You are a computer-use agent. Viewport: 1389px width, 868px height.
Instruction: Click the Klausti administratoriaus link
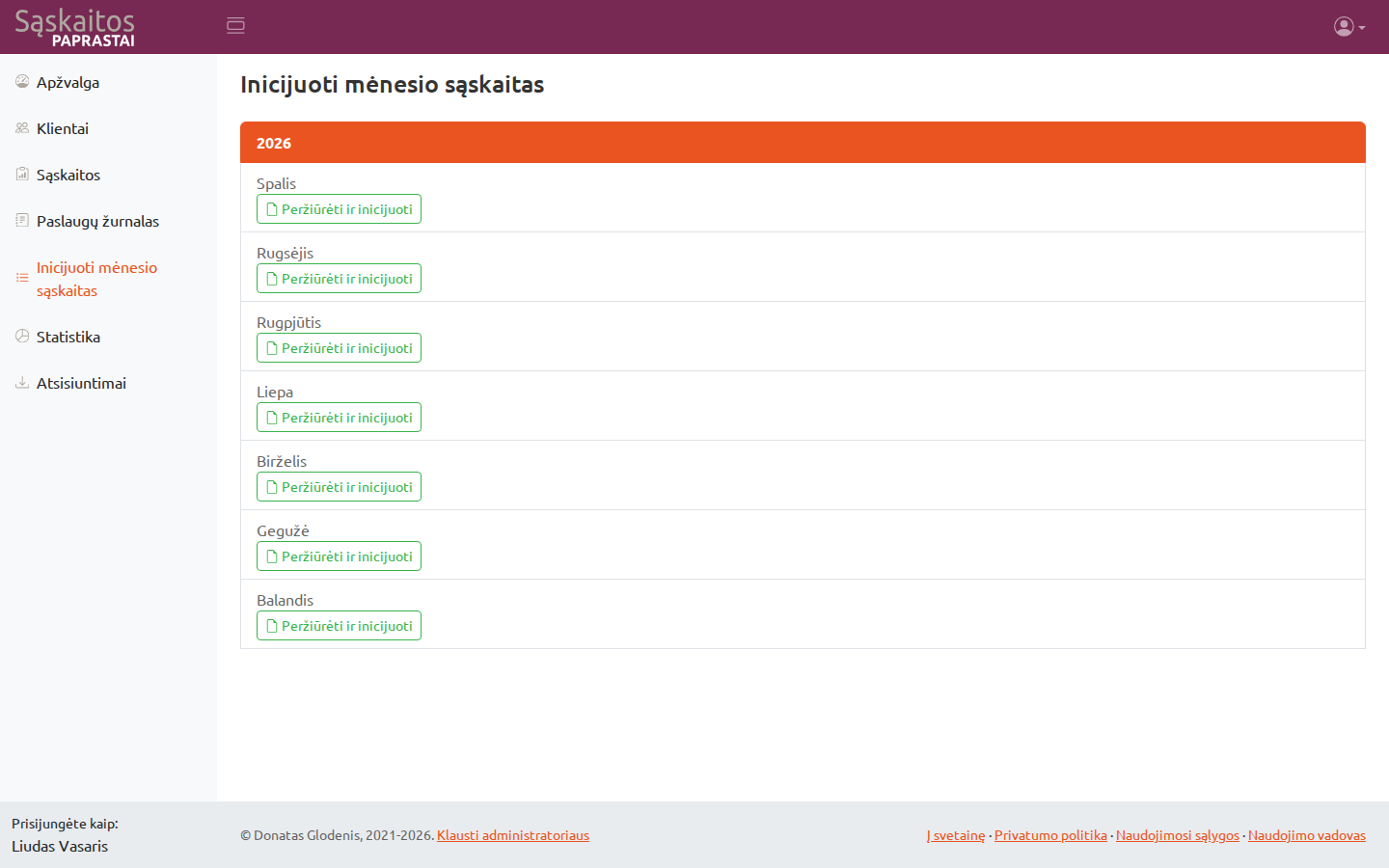pos(513,835)
